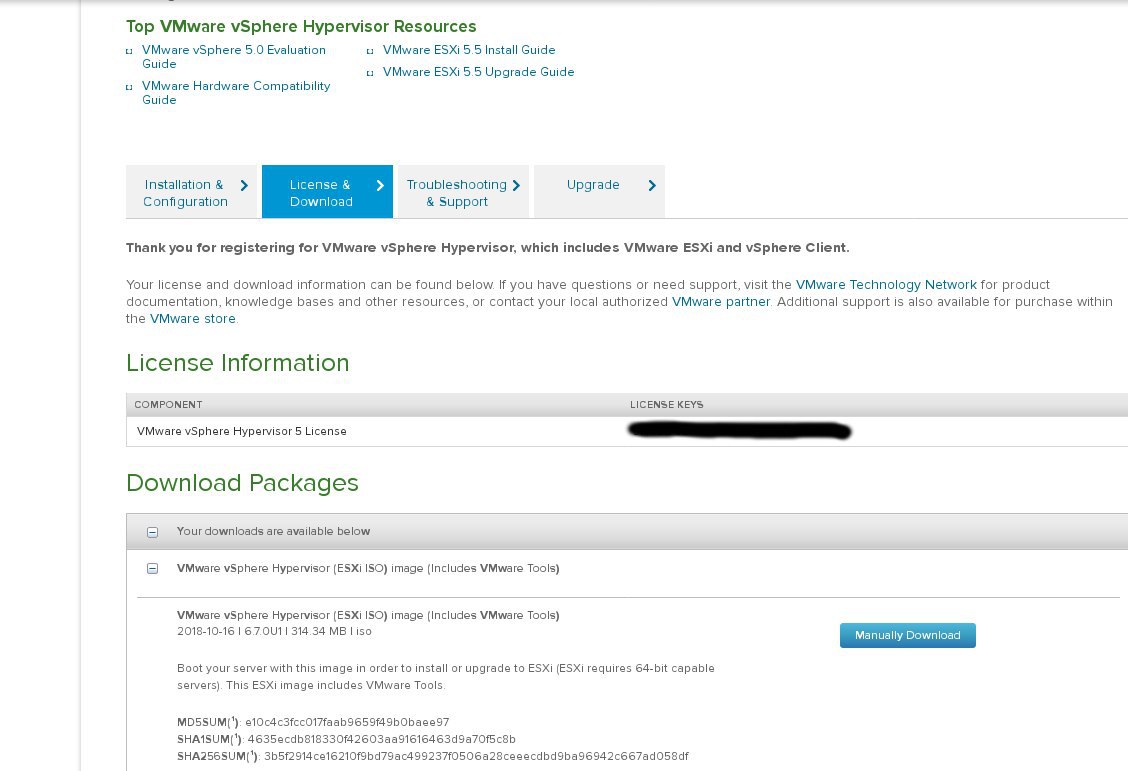
Task: Select 'VMware vSphere Hypervisor 5 License' cell
Action: coord(242,432)
